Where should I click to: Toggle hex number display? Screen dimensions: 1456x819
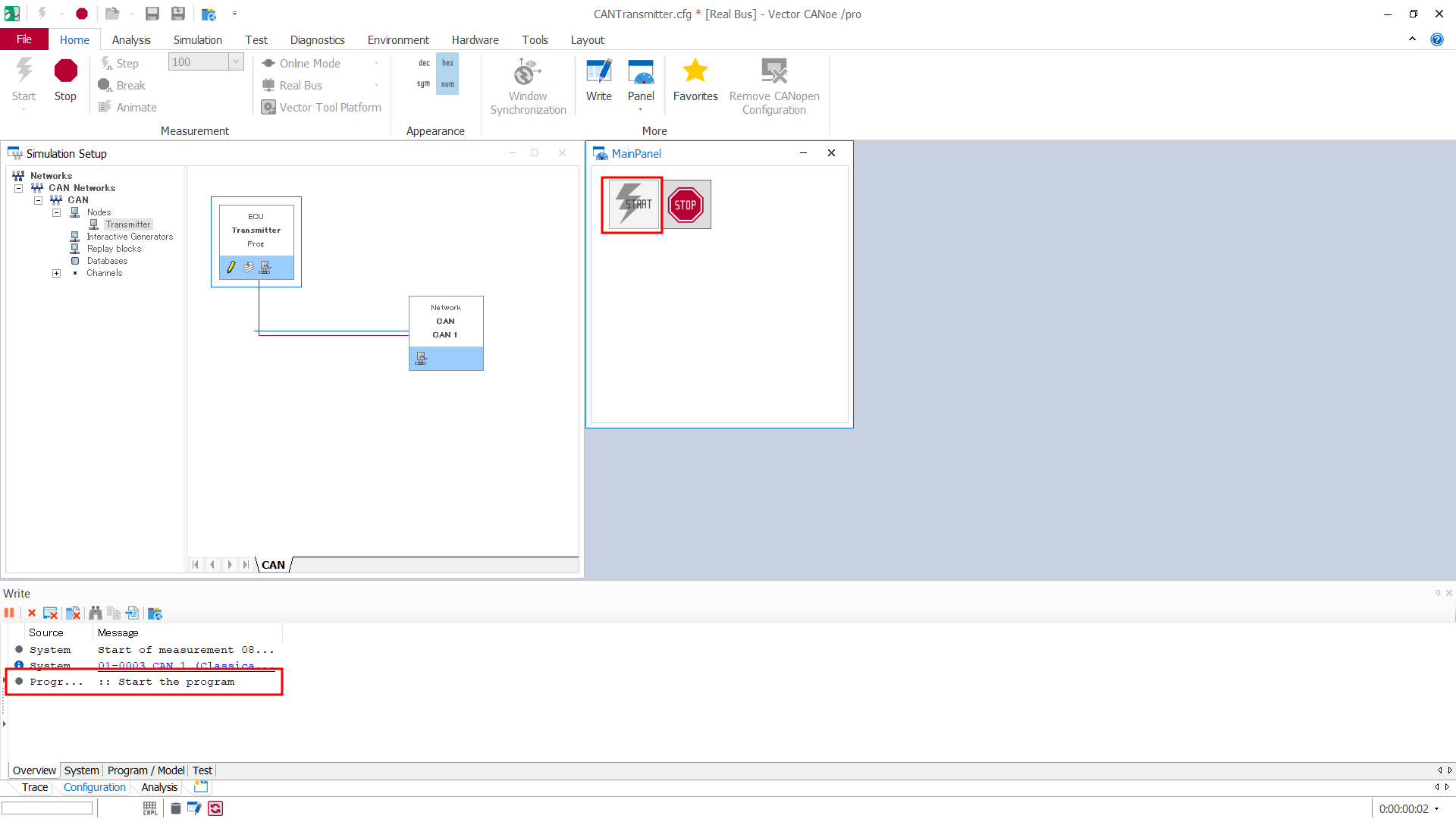click(447, 63)
